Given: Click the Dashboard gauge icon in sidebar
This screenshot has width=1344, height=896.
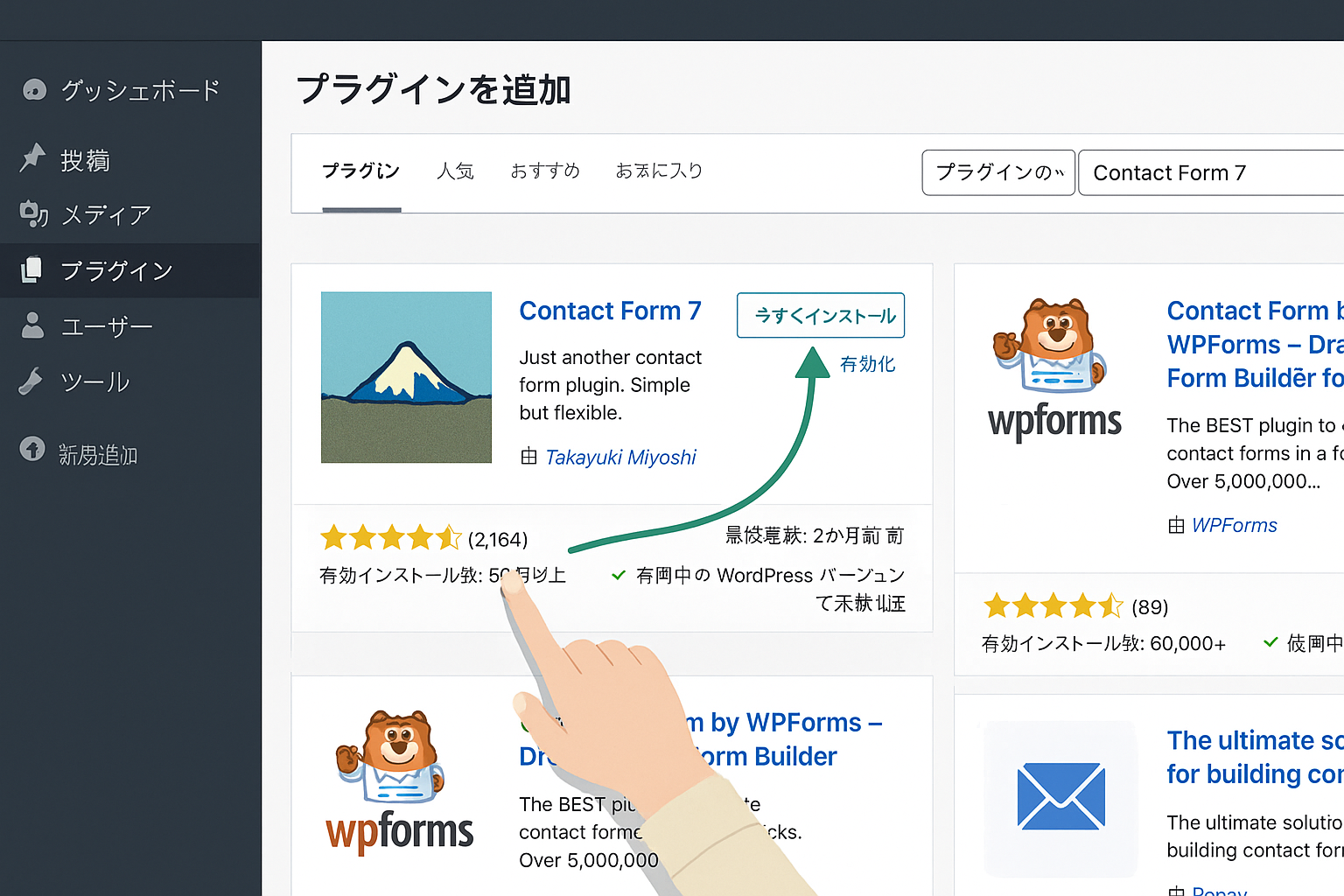Looking at the screenshot, I should [34, 89].
